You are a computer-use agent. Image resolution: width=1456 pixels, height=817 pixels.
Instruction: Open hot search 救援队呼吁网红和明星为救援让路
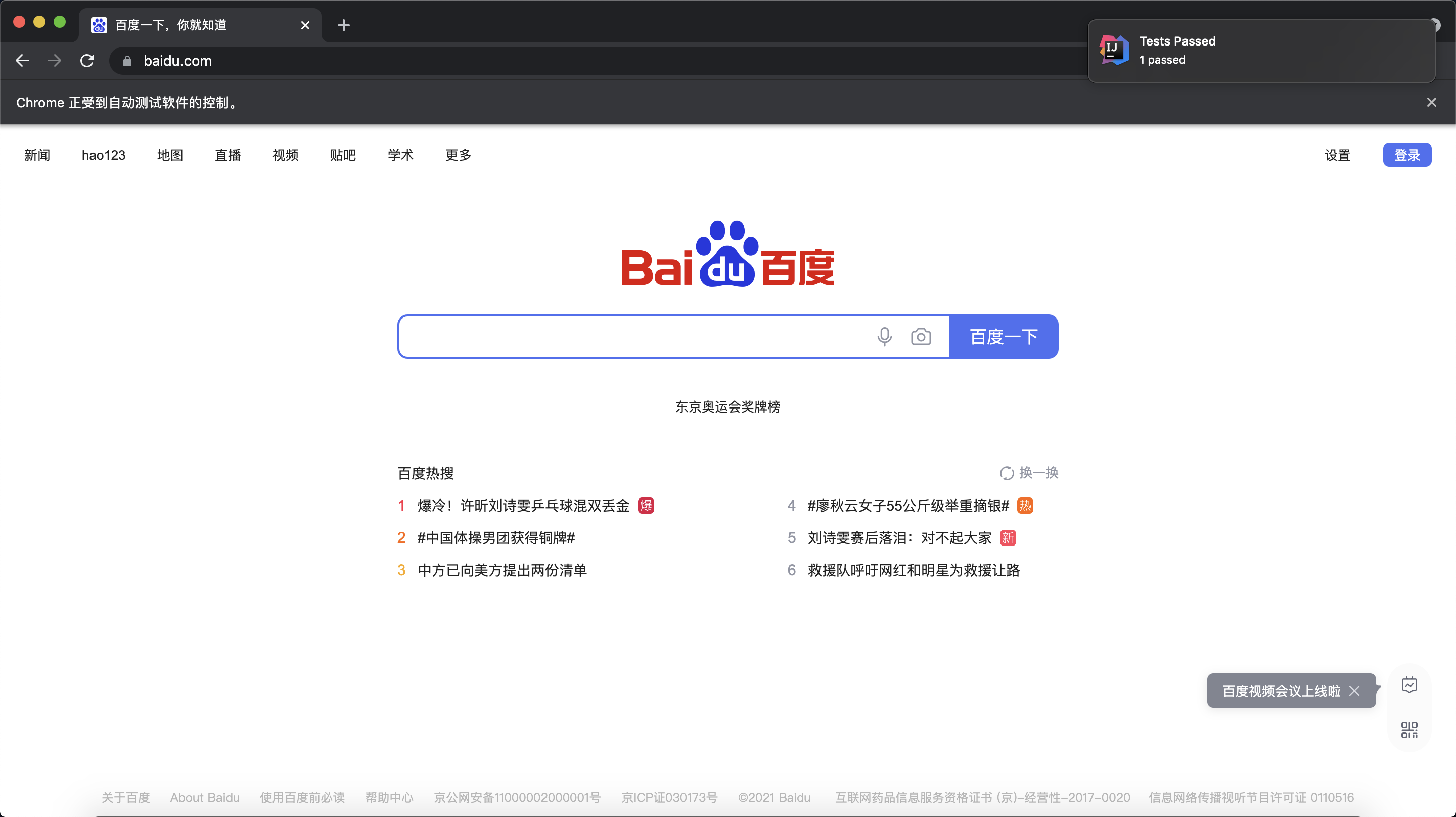[914, 570]
